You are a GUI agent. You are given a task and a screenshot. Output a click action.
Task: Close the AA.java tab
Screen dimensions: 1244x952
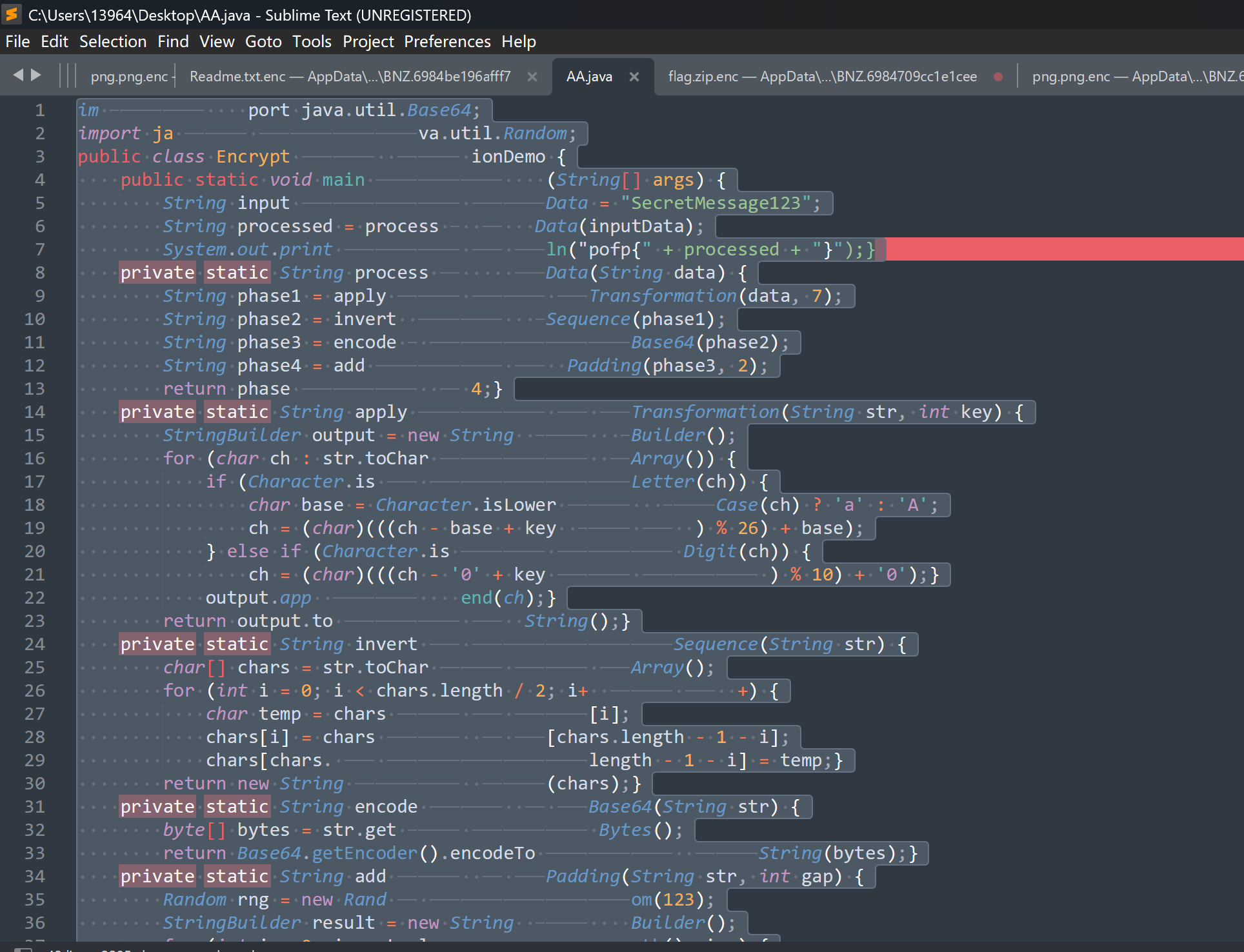click(634, 77)
